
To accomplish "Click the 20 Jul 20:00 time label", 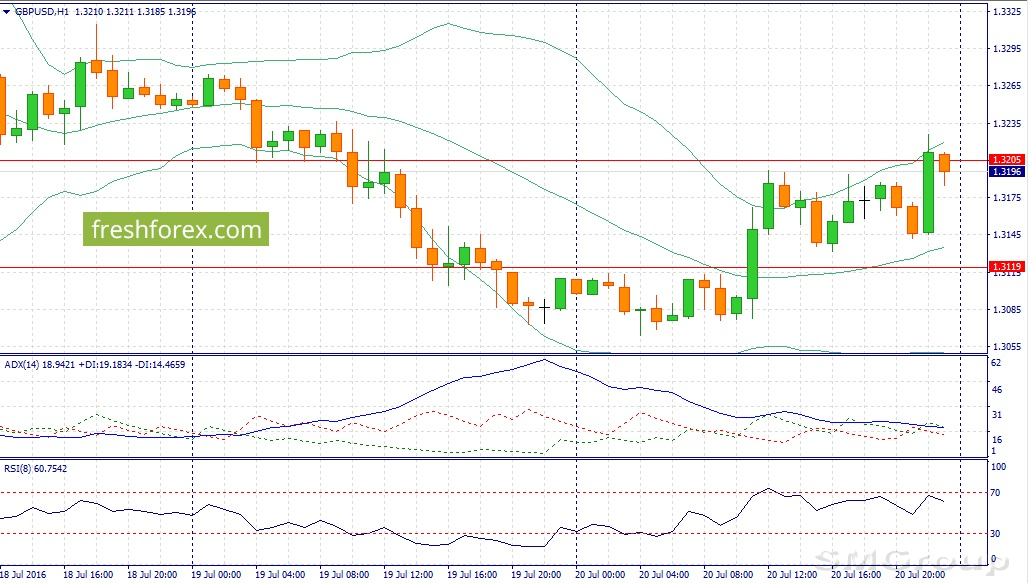I will pyautogui.click(x=918, y=575).
